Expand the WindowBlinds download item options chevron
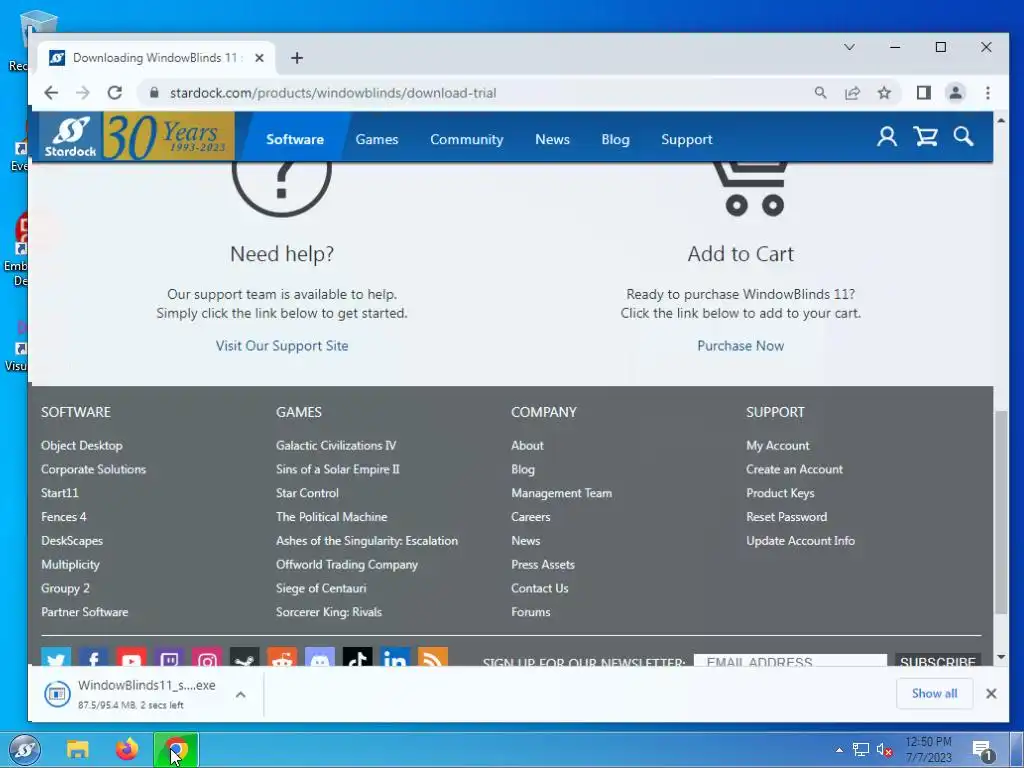The height and width of the screenshot is (768, 1024). pos(240,694)
